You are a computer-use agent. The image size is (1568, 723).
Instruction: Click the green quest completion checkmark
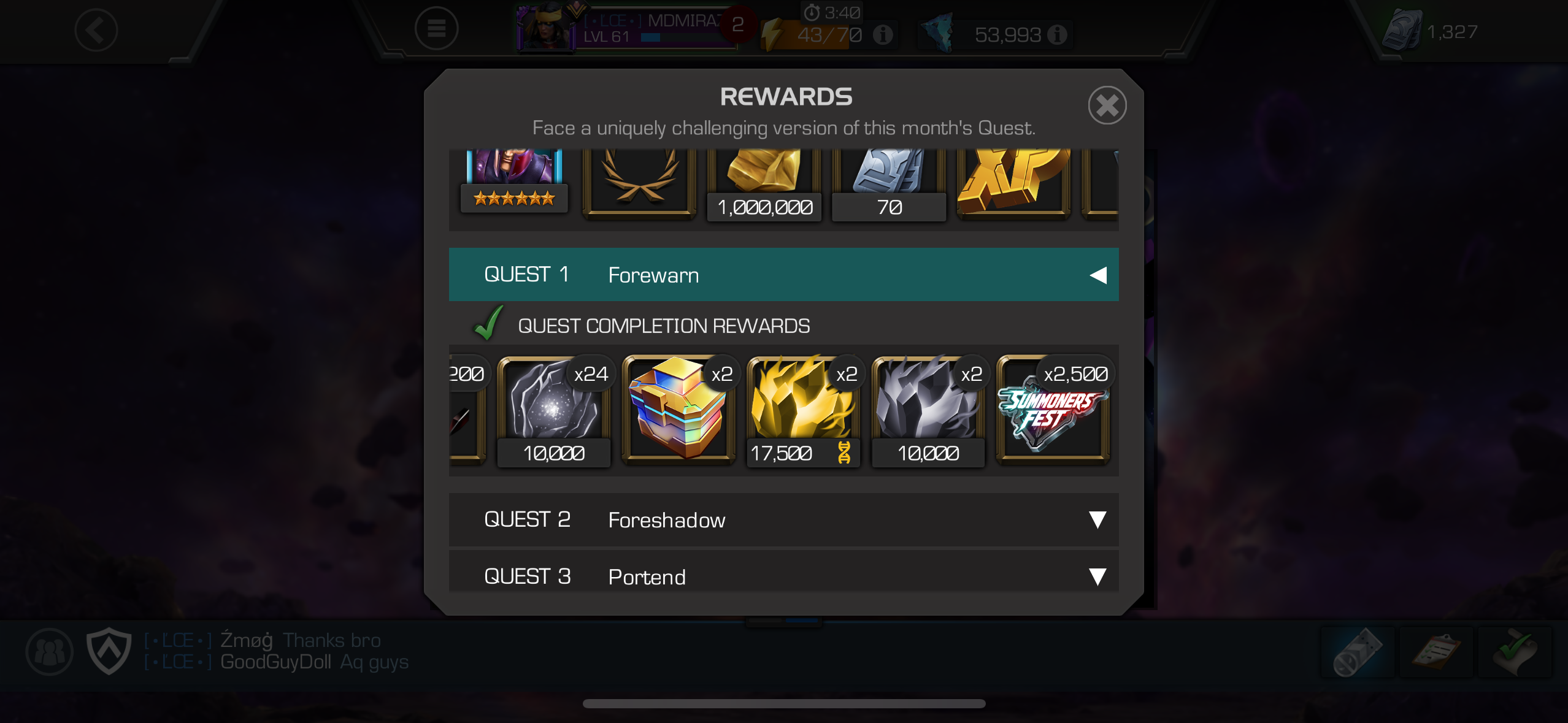point(488,323)
